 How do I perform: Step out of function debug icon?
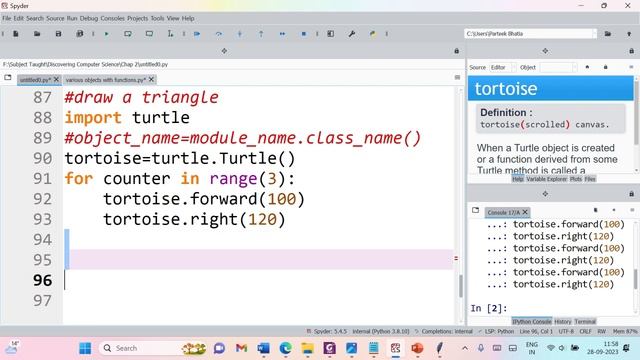261,34
